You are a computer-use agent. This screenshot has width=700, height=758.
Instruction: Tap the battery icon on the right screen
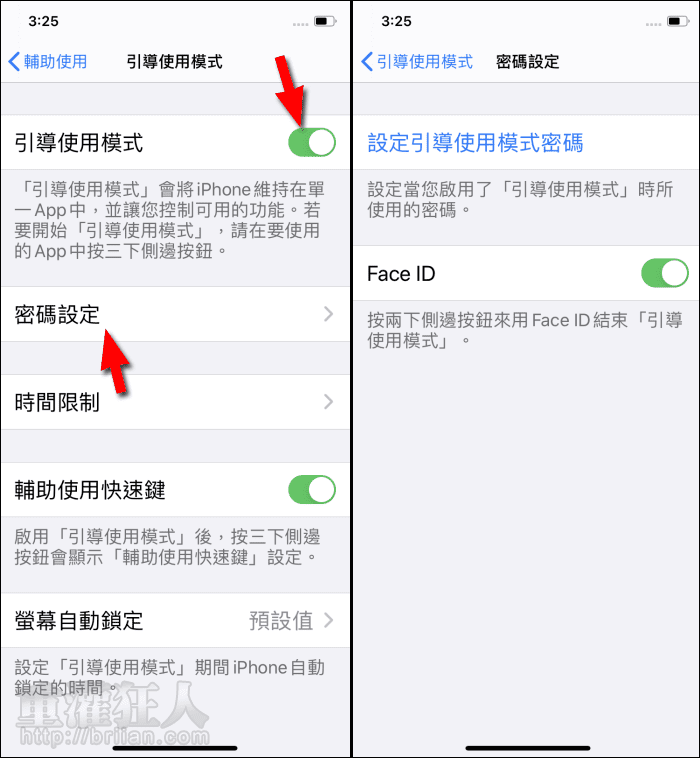678,21
